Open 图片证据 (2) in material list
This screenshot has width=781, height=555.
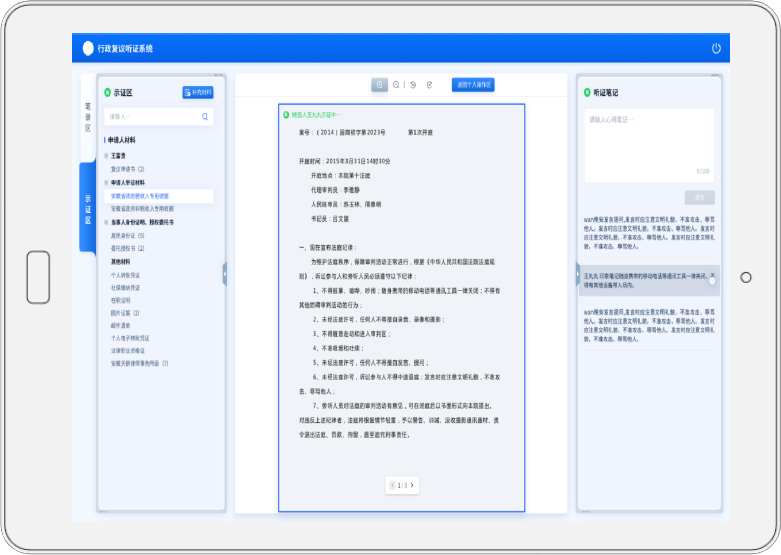(127, 312)
